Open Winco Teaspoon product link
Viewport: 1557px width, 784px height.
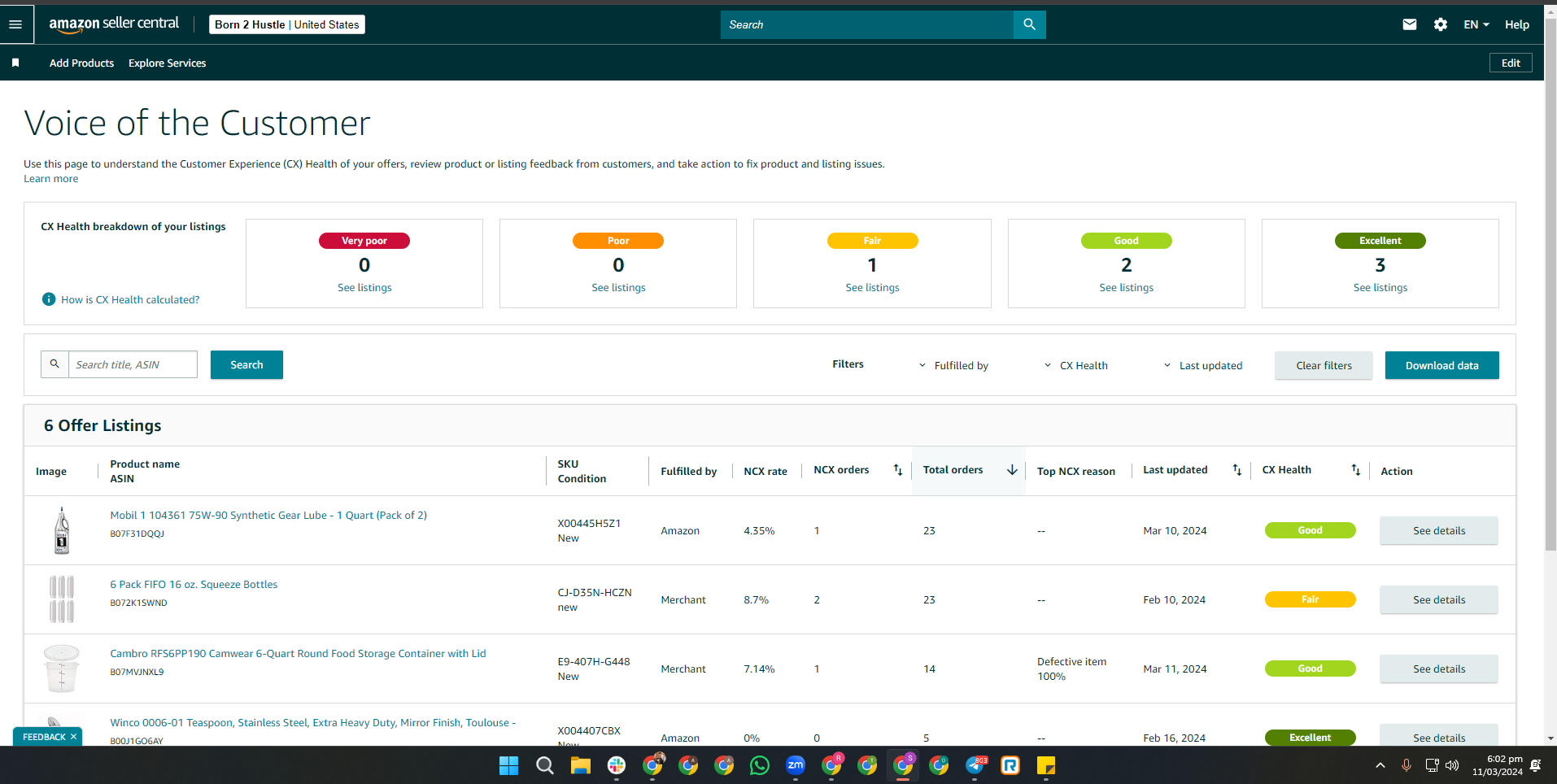pos(312,722)
